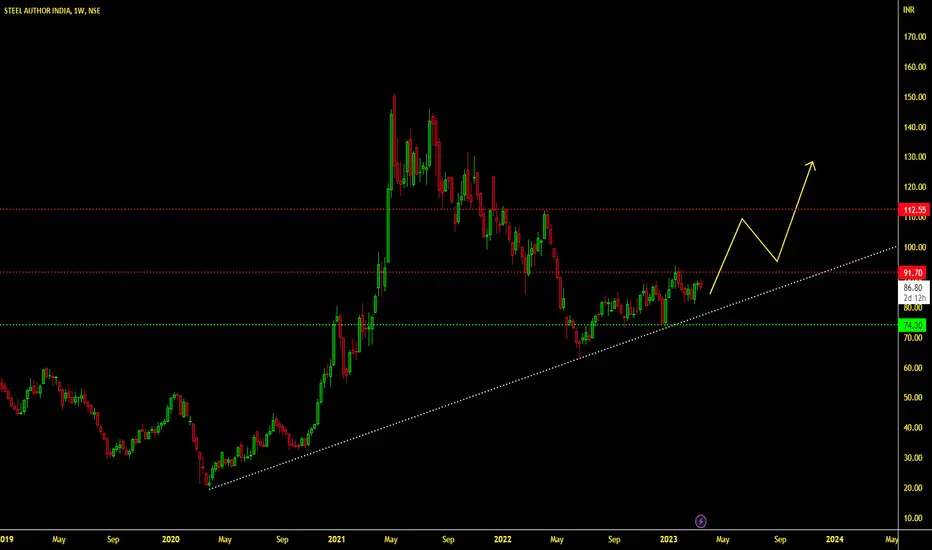Image resolution: width=932 pixels, height=550 pixels.
Task: Select the red 91.70 price label
Action: pos(912,273)
